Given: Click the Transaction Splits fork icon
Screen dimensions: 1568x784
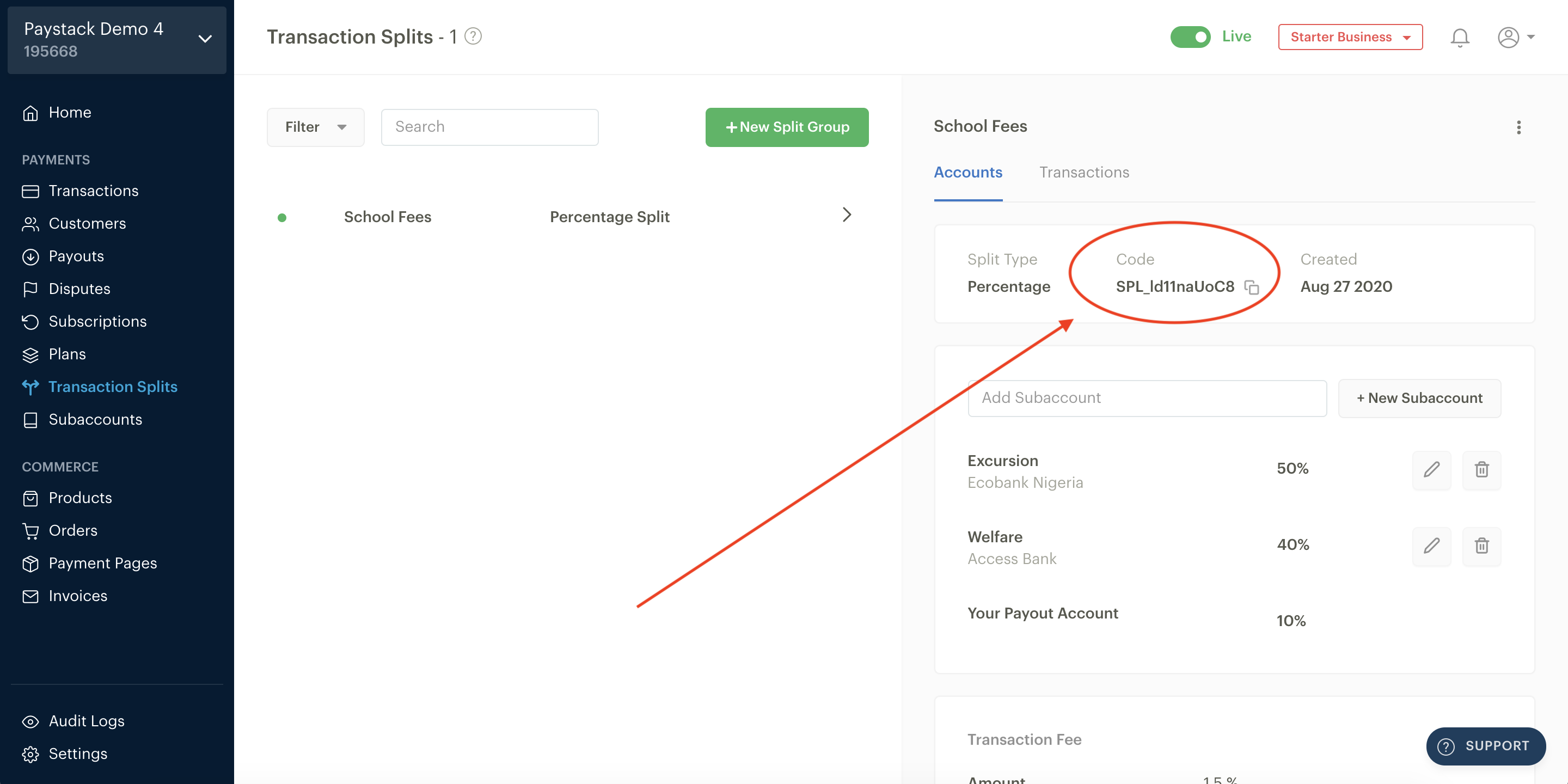Looking at the screenshot, I should [30, 387].
